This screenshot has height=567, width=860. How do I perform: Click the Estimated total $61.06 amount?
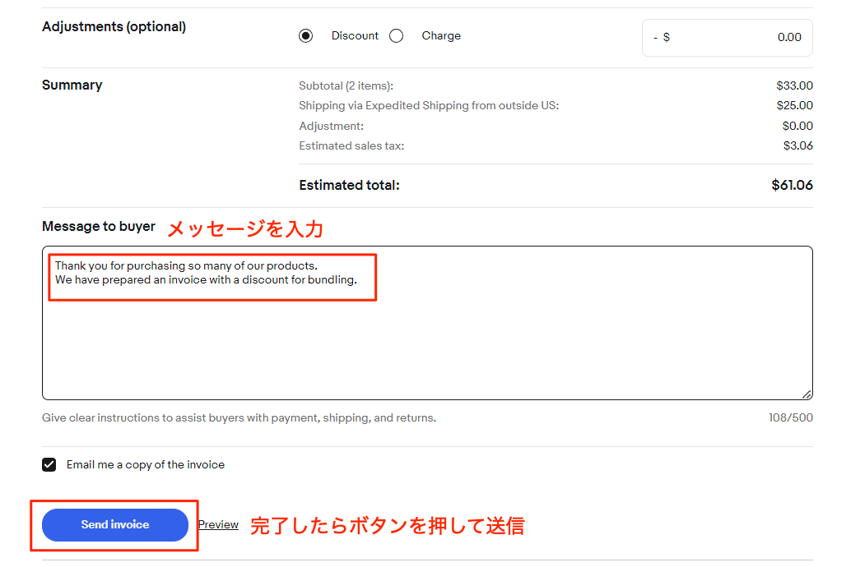791,185
